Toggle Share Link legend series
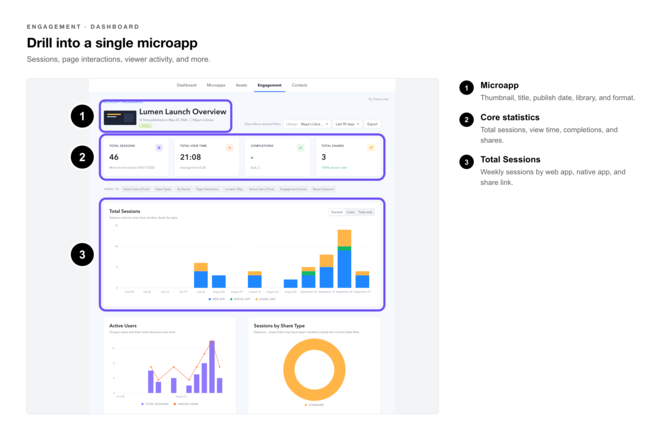The width and height of the screenshot is (670, 431). pyautogui.click(x=265, y=299)
